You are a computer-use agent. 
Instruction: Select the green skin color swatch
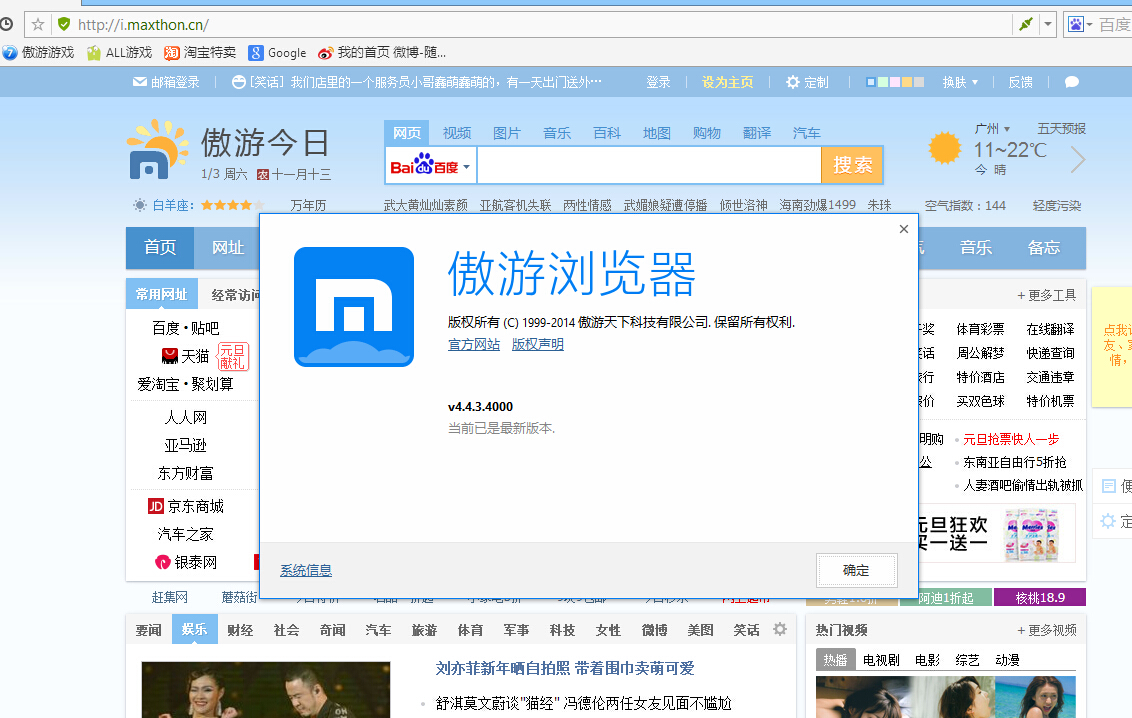(883, 82)
